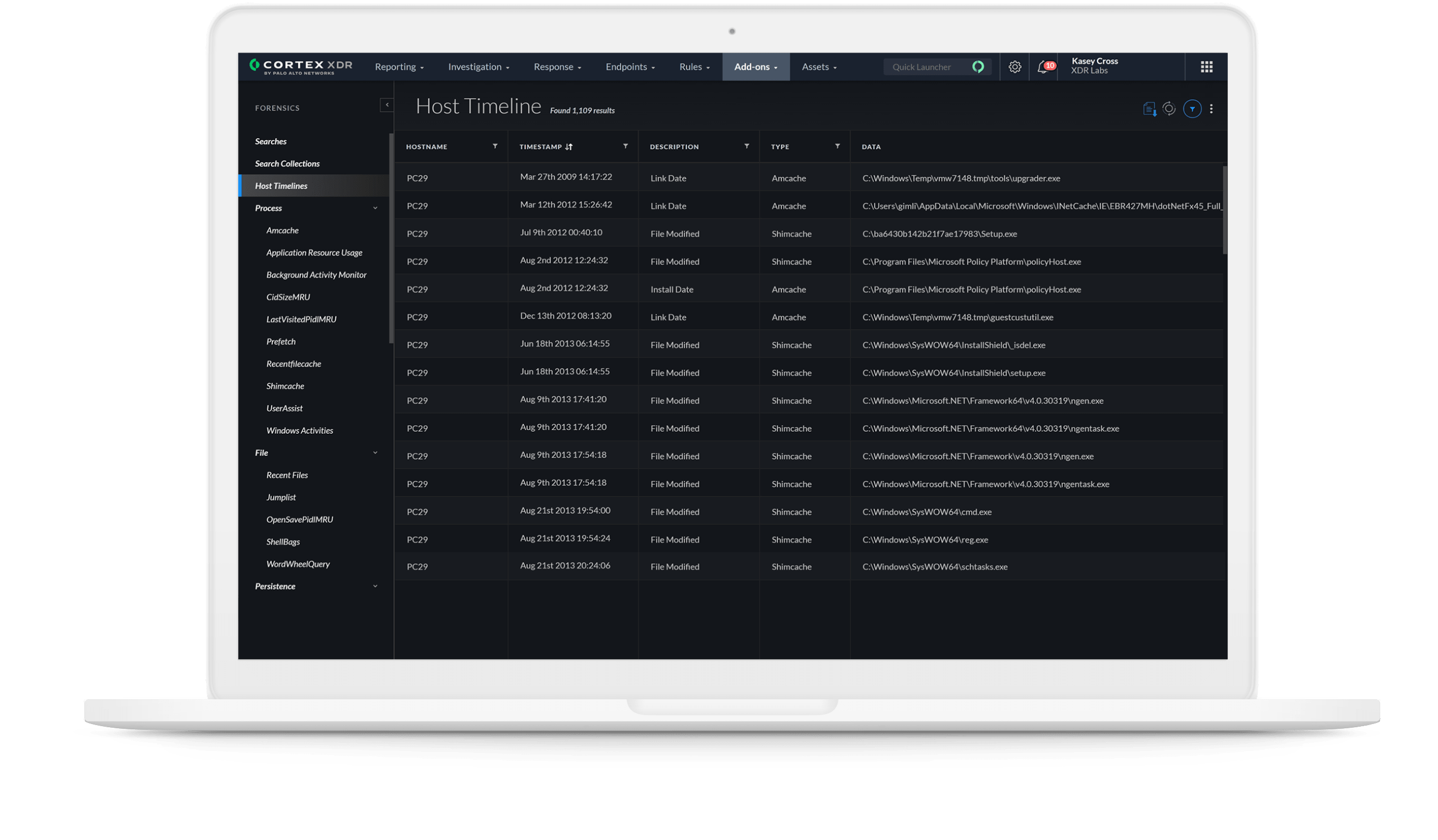Open the settings gear icon
The height and width of the screenshot is (840, 1438).
pyautogui.click(x=1016, y=66)
